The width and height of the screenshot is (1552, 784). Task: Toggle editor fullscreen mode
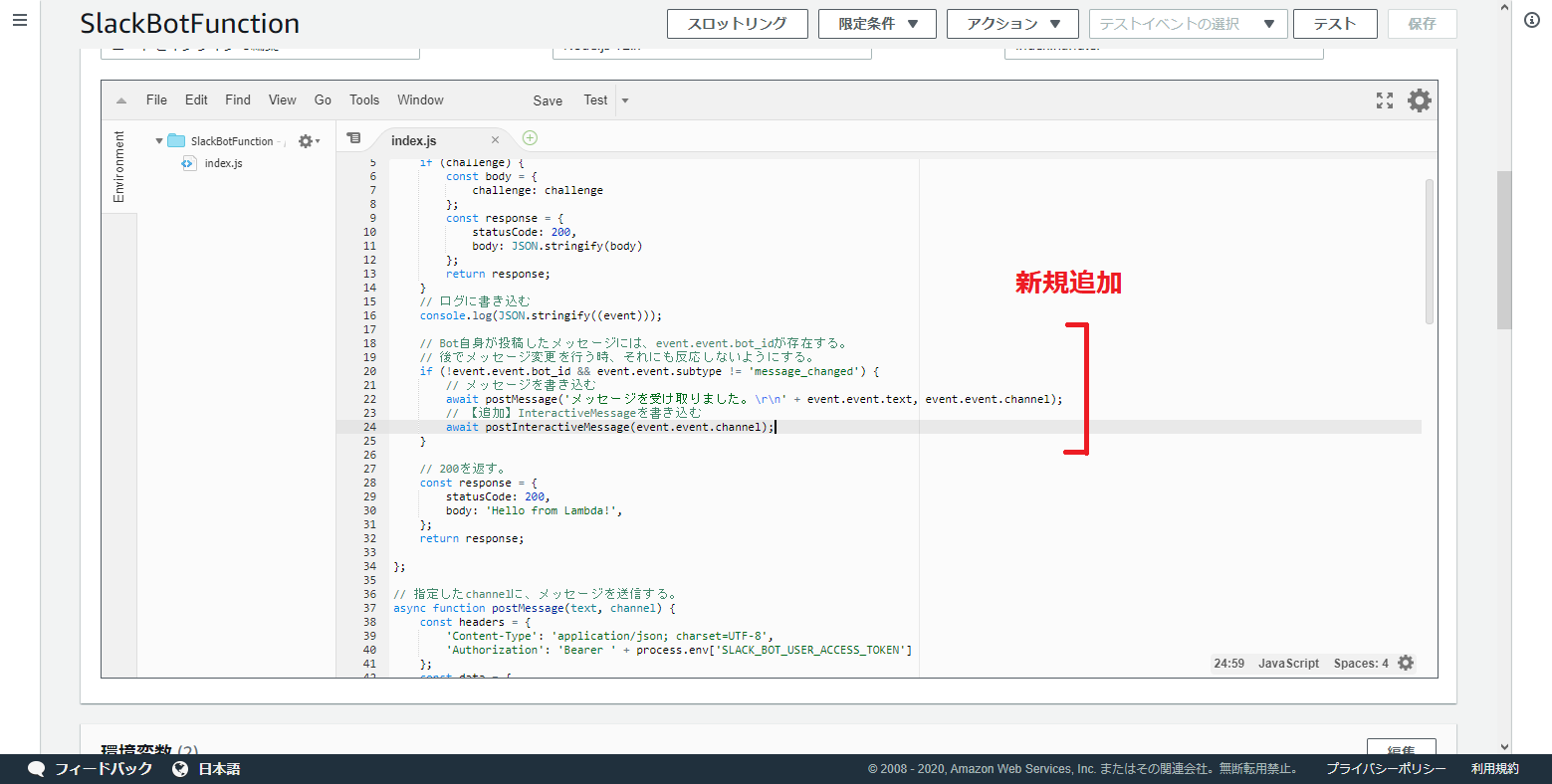(x=1385, y=100)
